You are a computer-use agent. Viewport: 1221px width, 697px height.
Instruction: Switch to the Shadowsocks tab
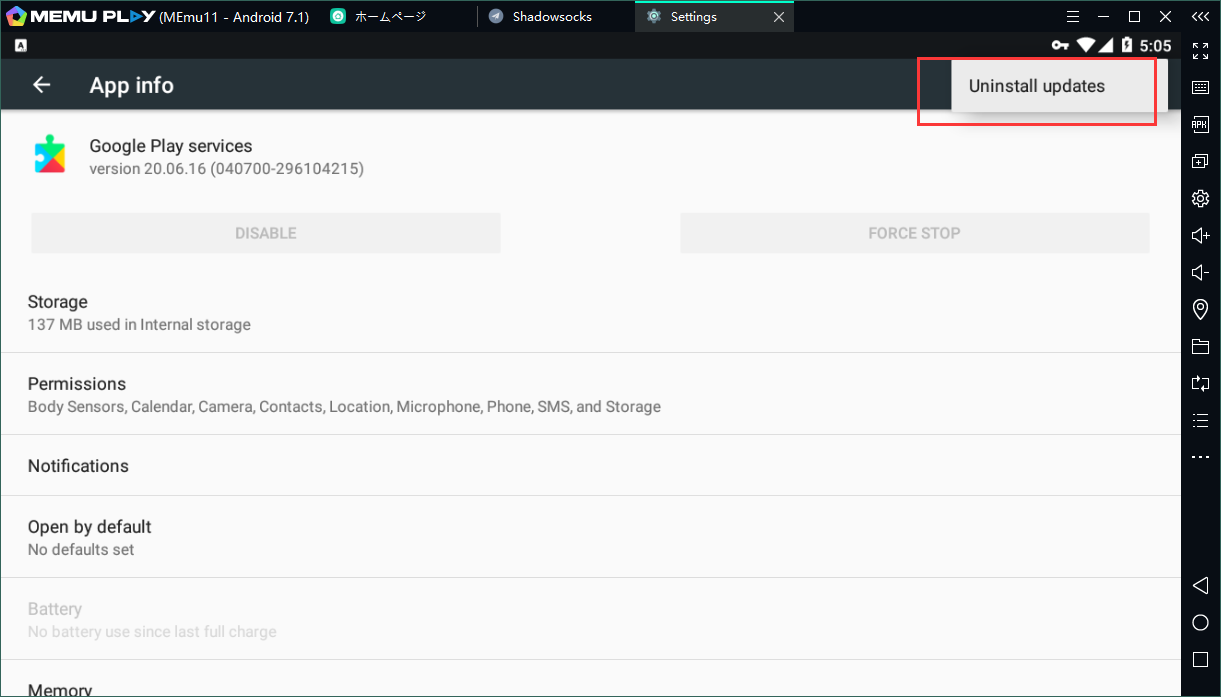(x=551, y=17)
